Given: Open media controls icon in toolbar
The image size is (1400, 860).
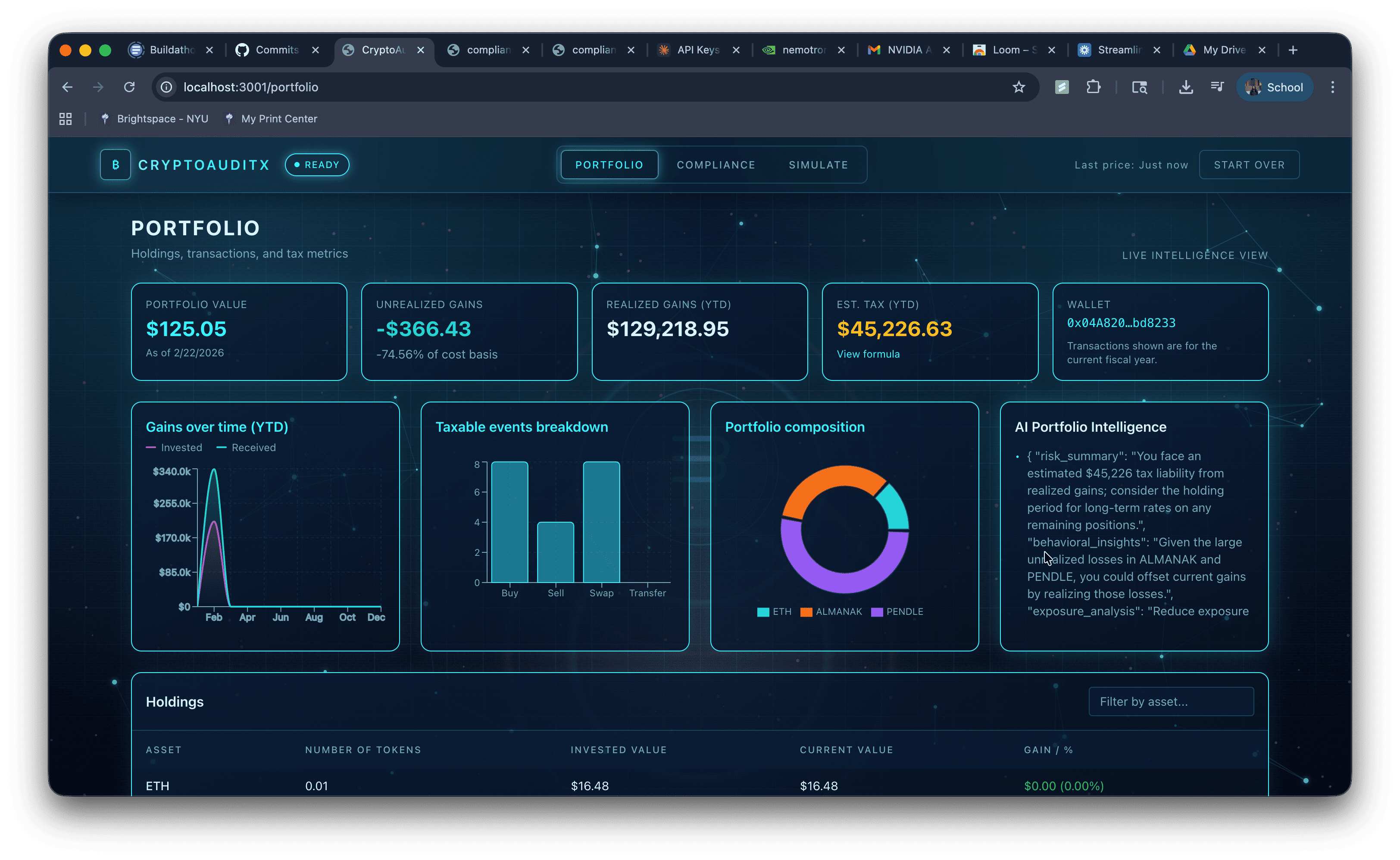Looking at the screenshot, I should tap(1217, 87).
